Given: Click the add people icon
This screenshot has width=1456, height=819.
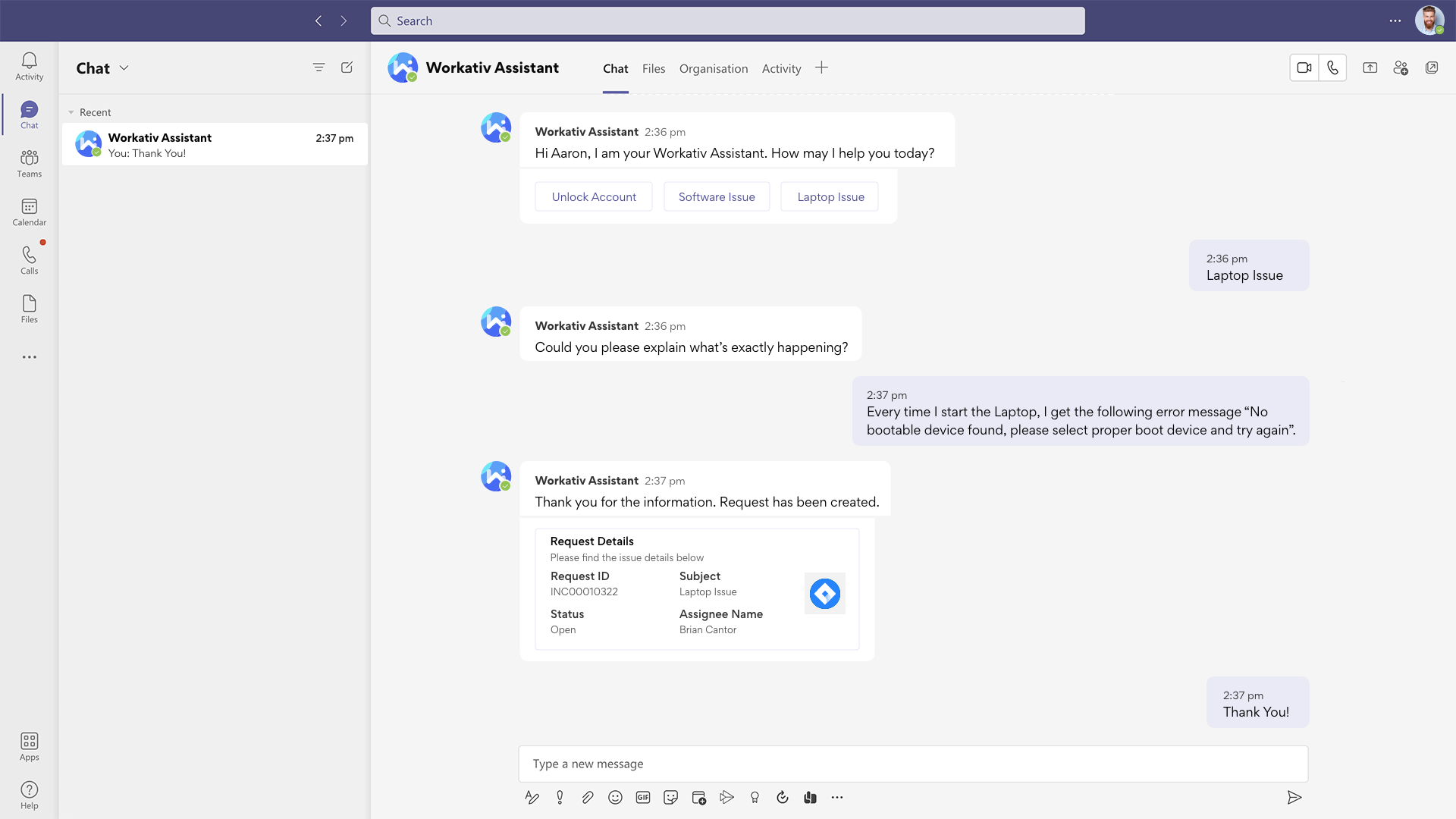Looking at the screenshot, I should pos(1402,67).
